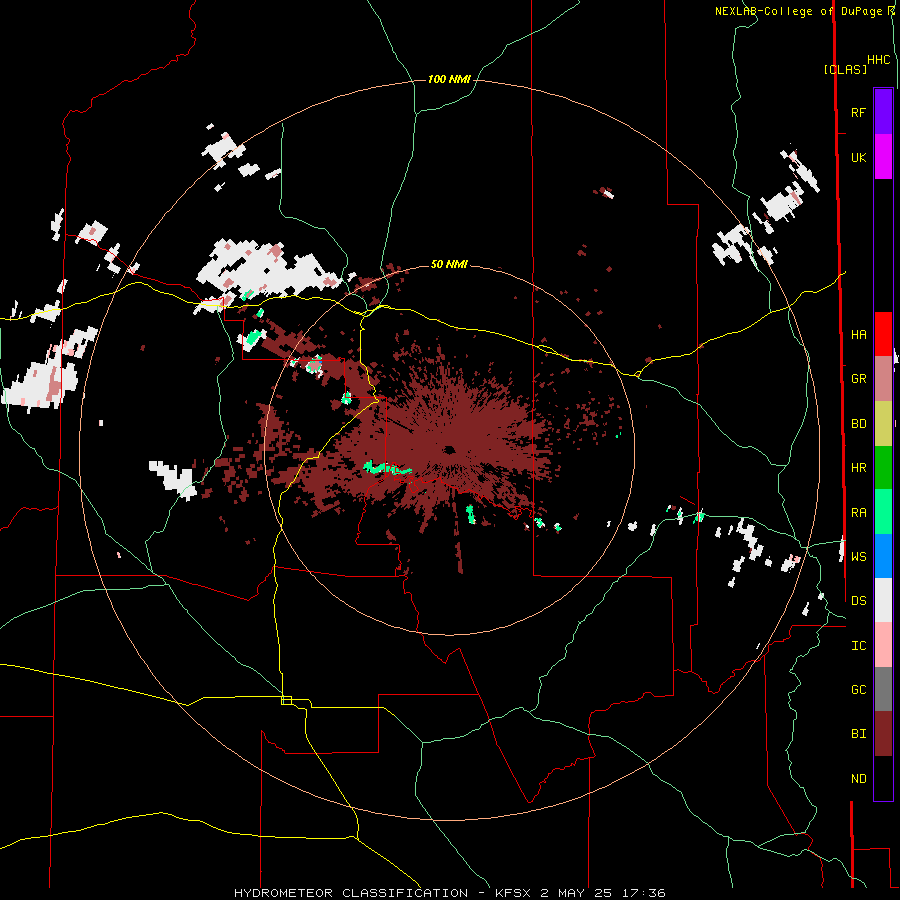Click the RA light green legend swatch

883,512
